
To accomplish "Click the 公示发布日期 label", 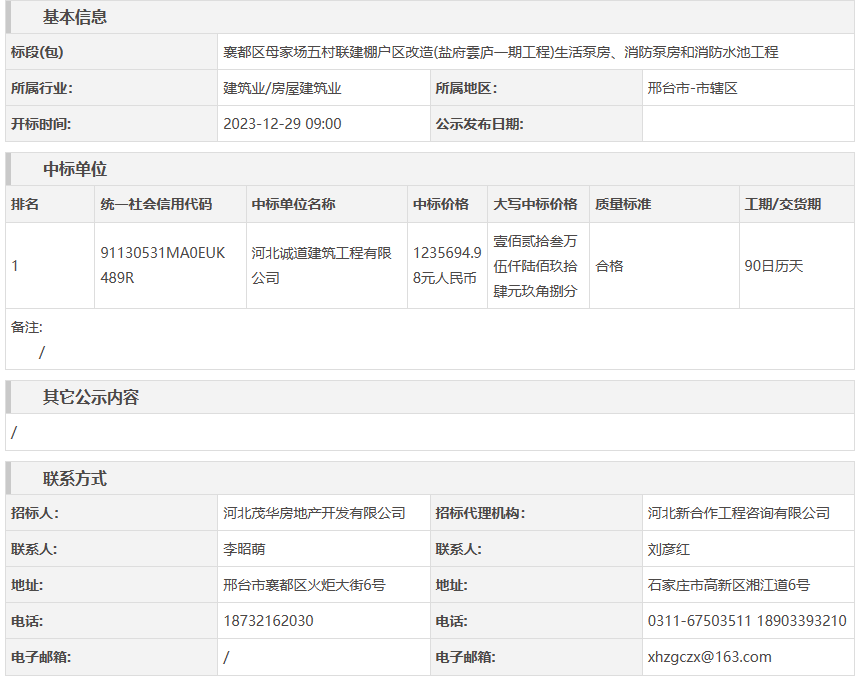I will [x=479, y=124].
